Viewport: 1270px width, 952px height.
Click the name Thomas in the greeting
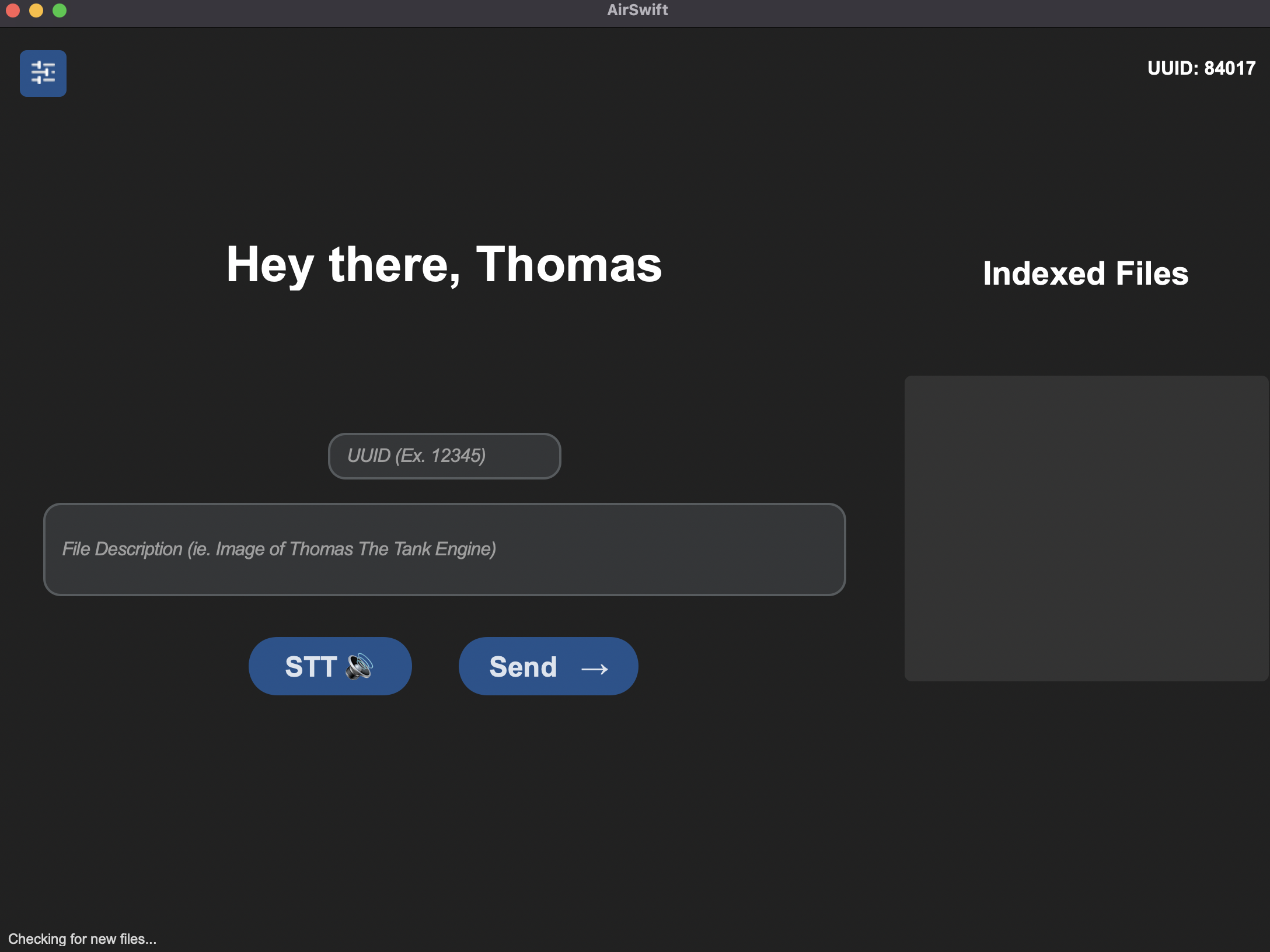click(569, 265)
